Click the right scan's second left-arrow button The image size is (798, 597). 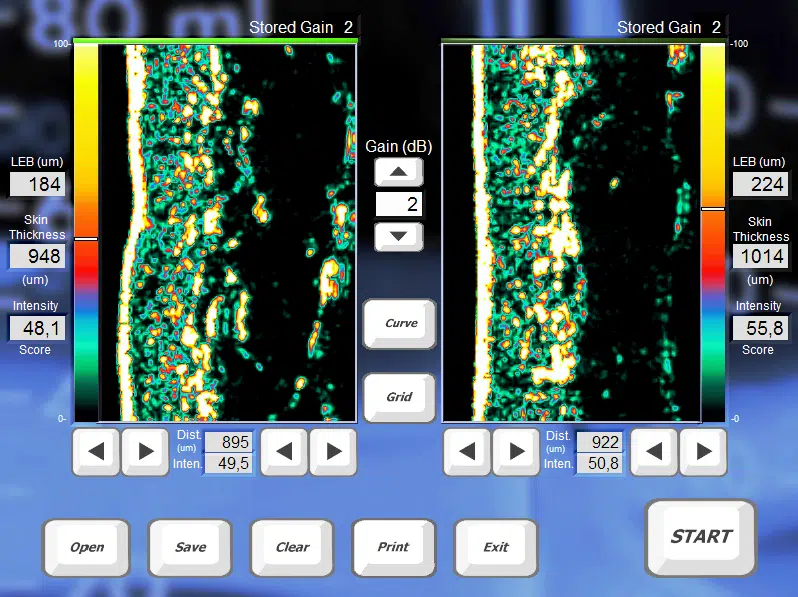tap(654, 452)
